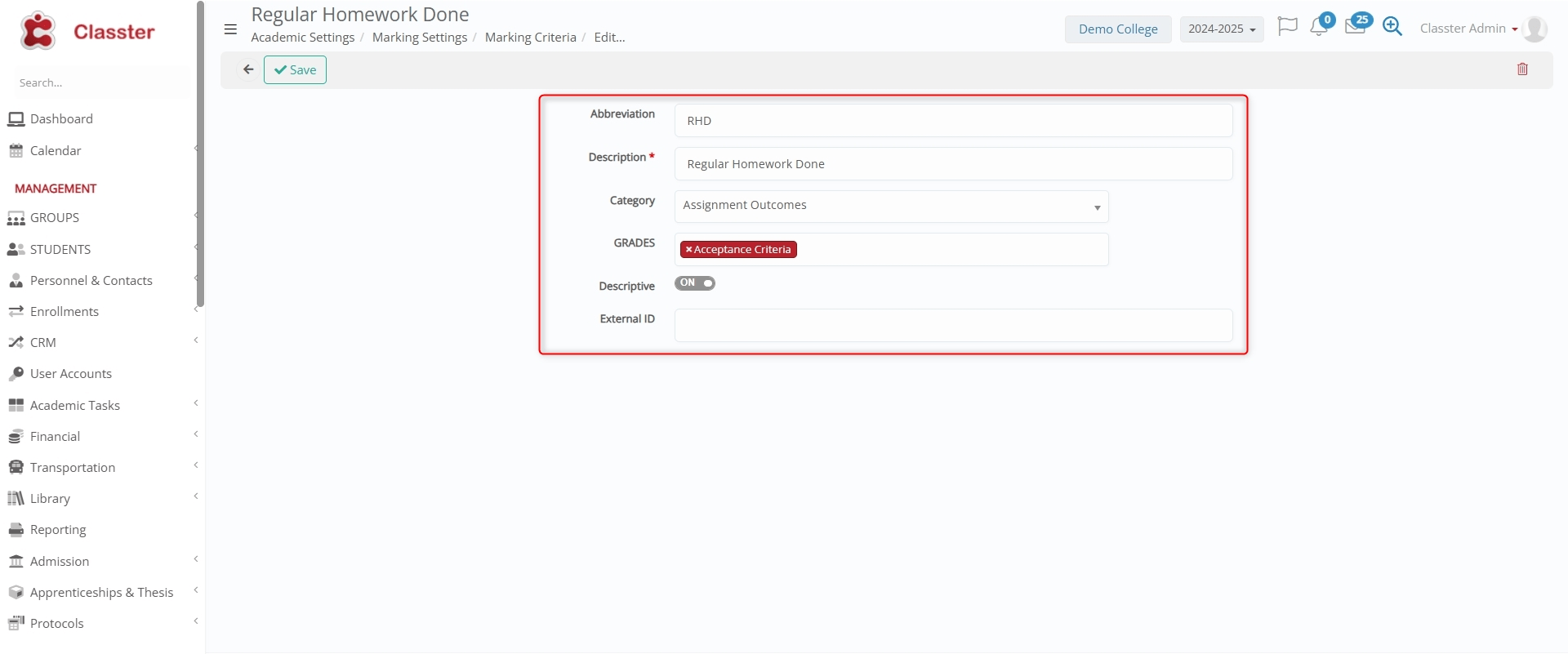The width and height of the screenshot is (1568, 654).
Task: Open Reporting in the sidebar
Action: click(x=58, y=530)
